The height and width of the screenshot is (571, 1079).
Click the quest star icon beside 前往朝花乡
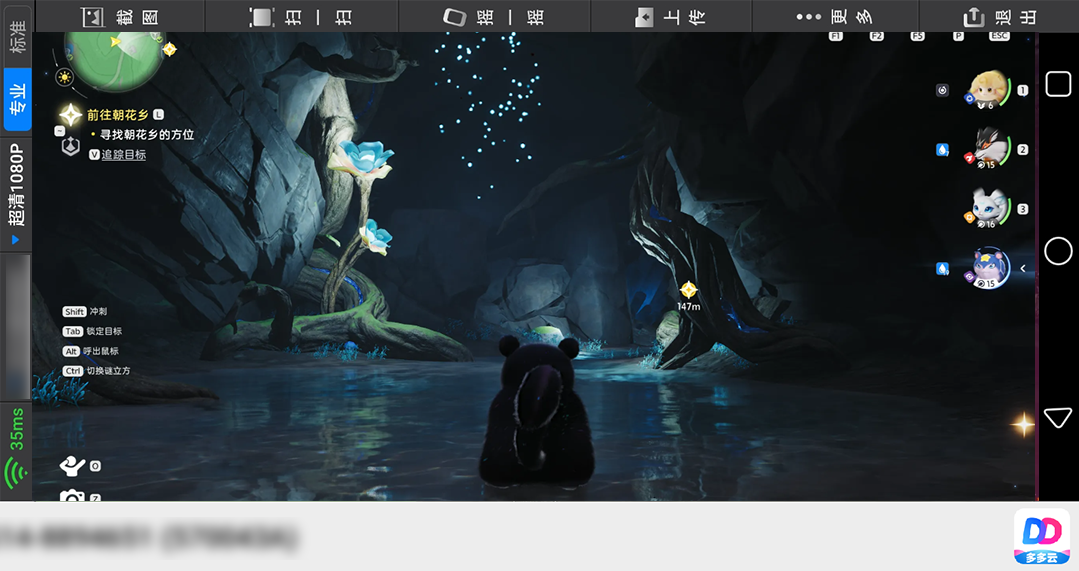70,115
